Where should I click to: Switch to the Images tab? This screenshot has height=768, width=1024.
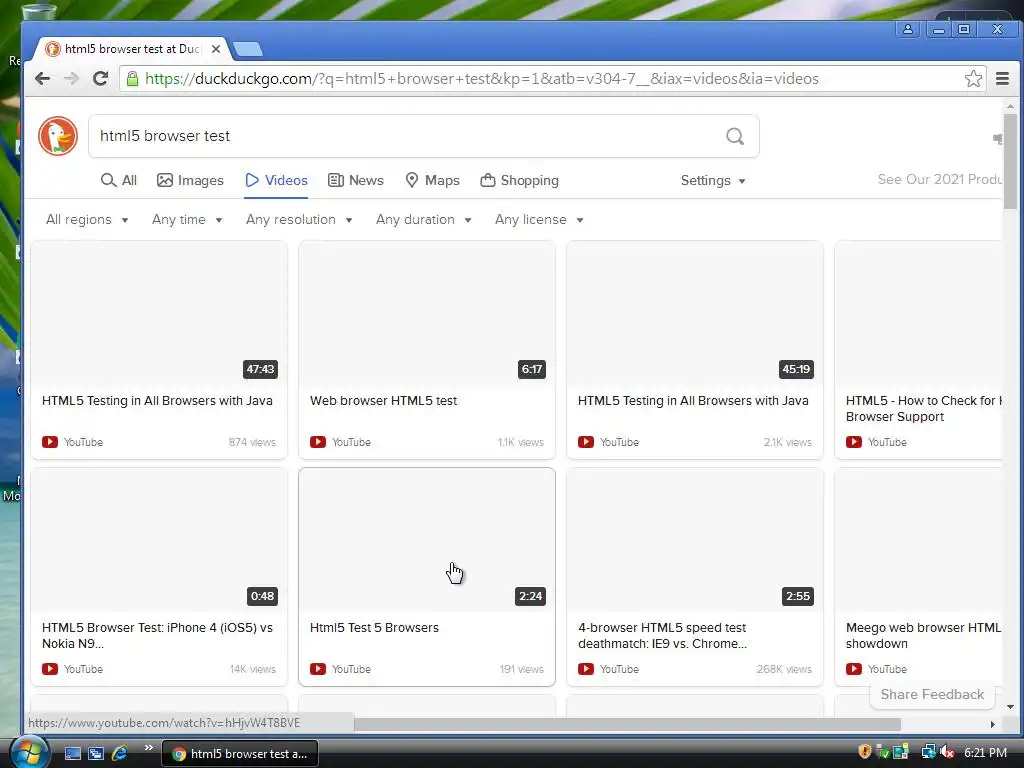click(190, 180)
